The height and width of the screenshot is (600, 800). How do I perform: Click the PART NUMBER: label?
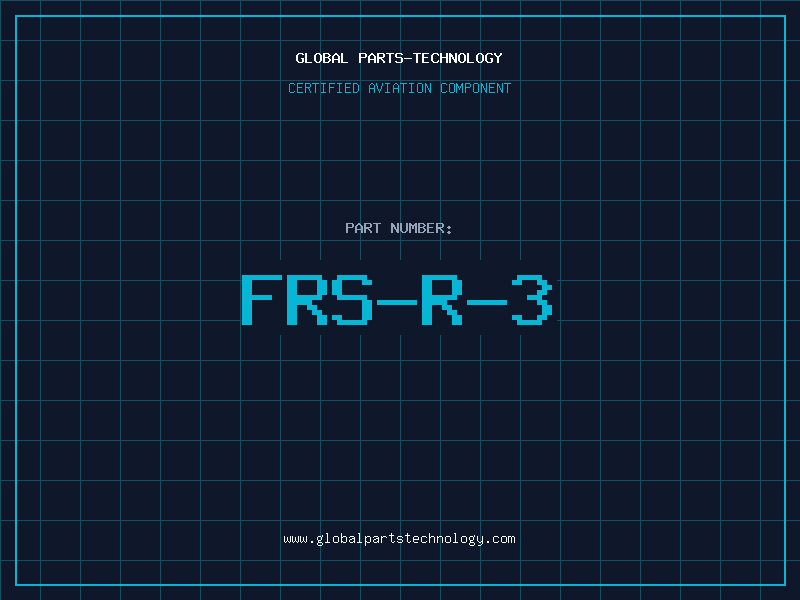tap(398, 228)
